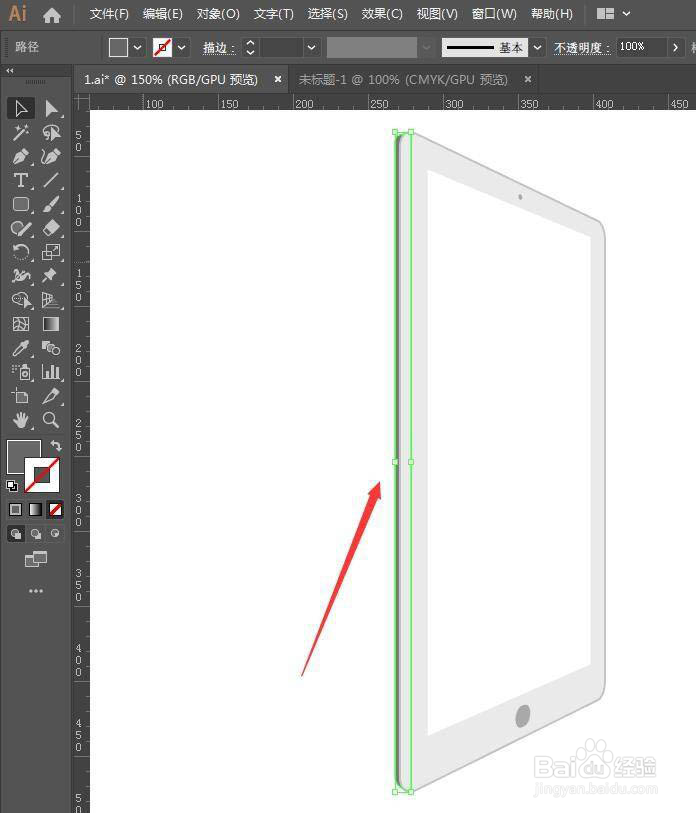Viewport: 696px width, 813px height.
Task: Select the Paintbrush tool
Action: click(x=51, y=204)
